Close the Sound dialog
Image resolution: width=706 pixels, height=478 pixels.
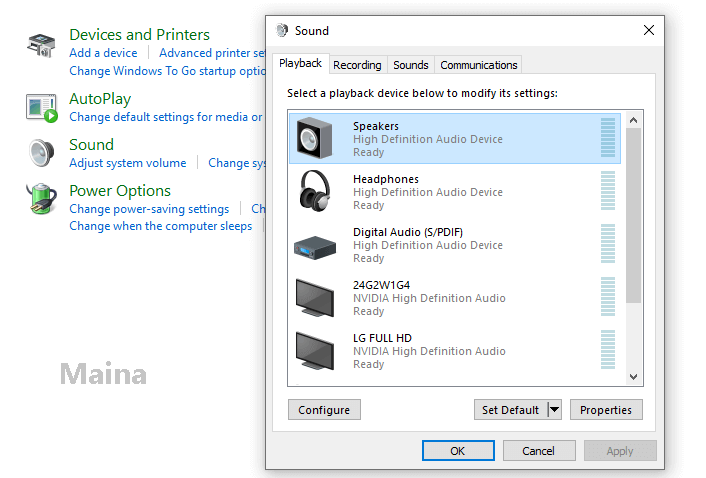coord(649,30)
